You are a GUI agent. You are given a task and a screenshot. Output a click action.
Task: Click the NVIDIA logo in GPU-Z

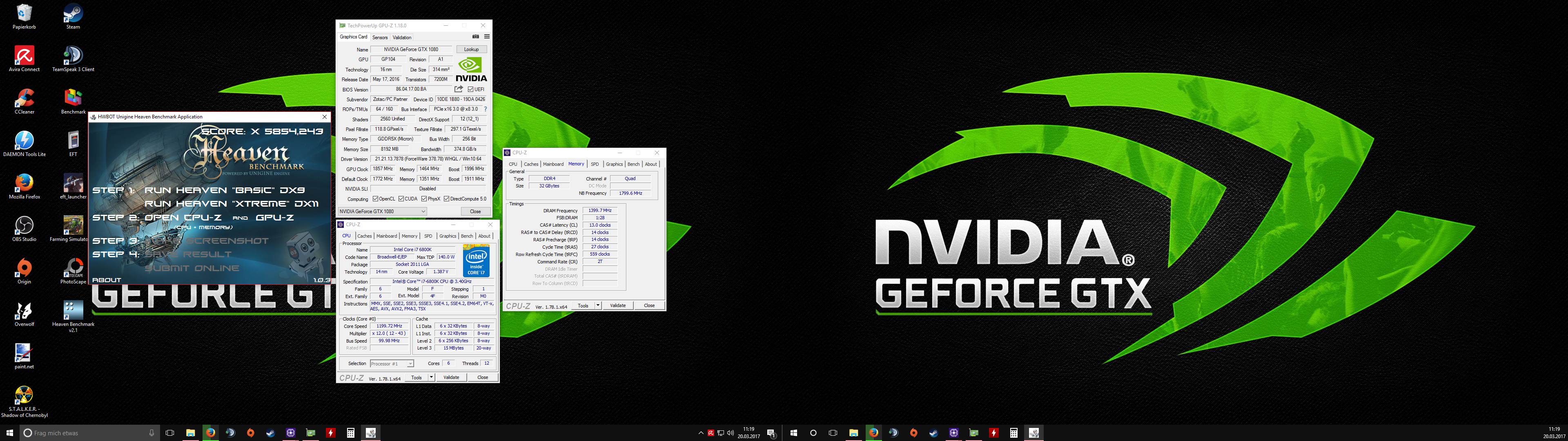471,69
